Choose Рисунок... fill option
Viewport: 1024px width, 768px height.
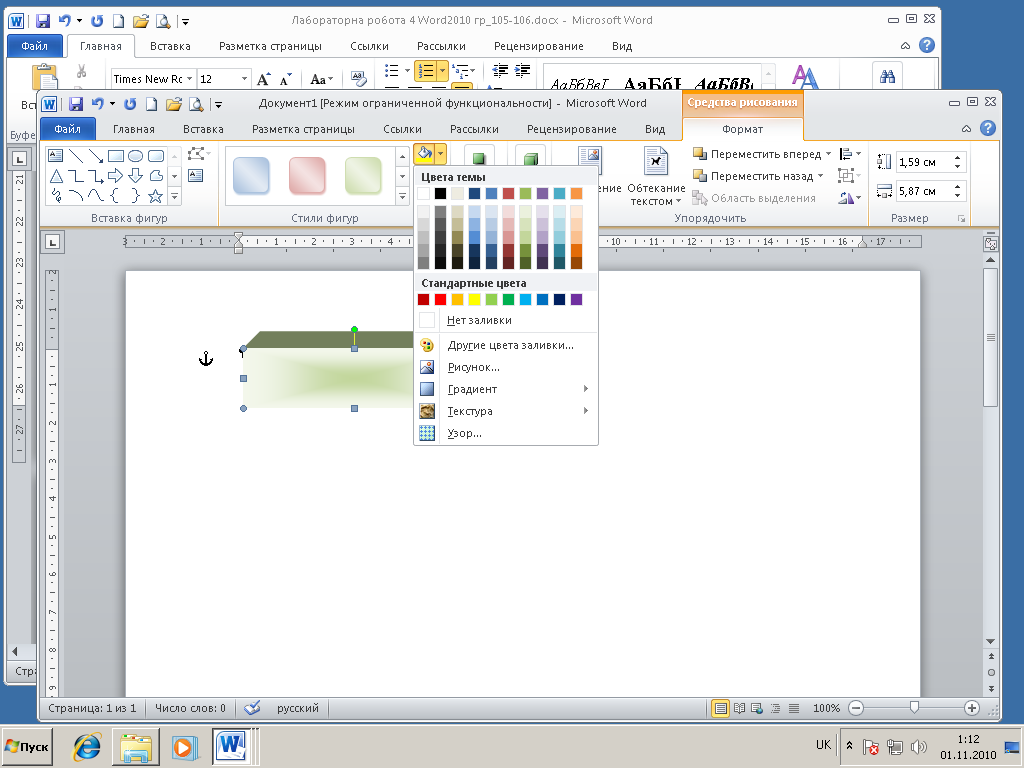(506, 368)
